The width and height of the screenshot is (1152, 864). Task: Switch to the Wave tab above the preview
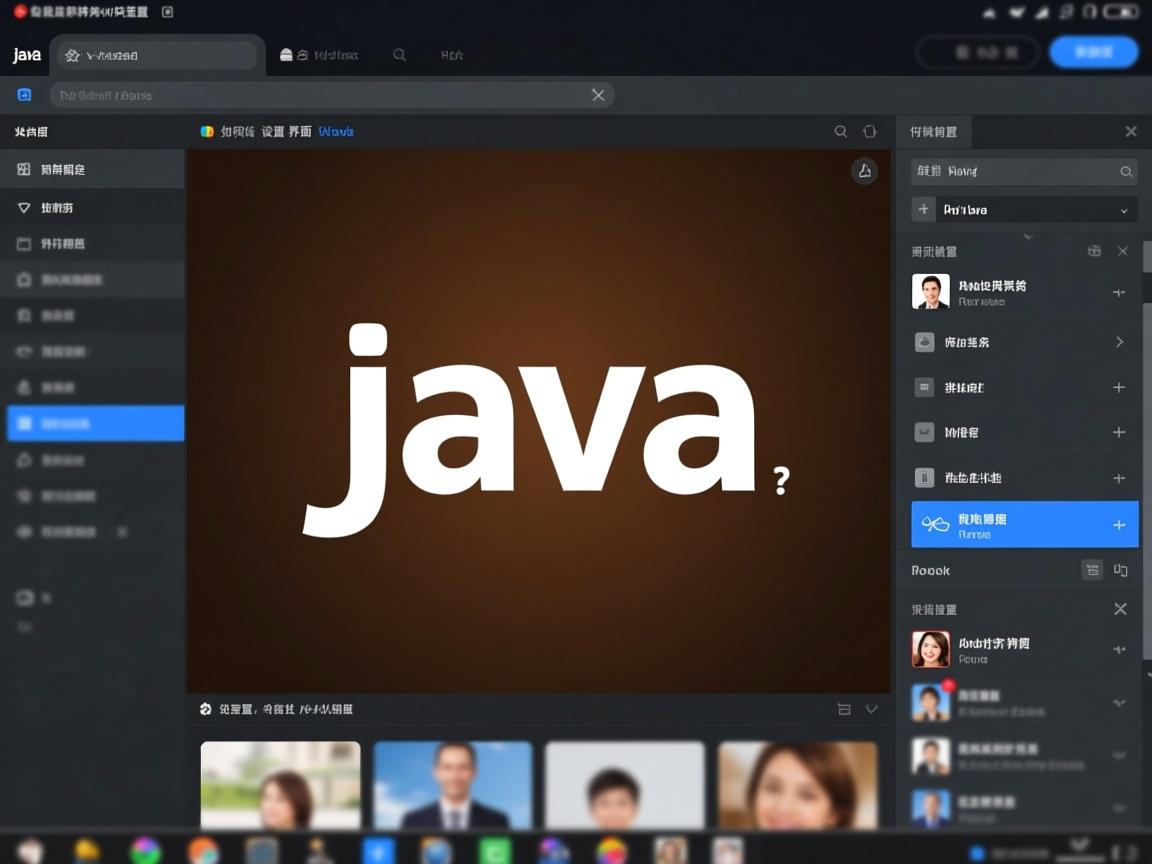[336, 131]
